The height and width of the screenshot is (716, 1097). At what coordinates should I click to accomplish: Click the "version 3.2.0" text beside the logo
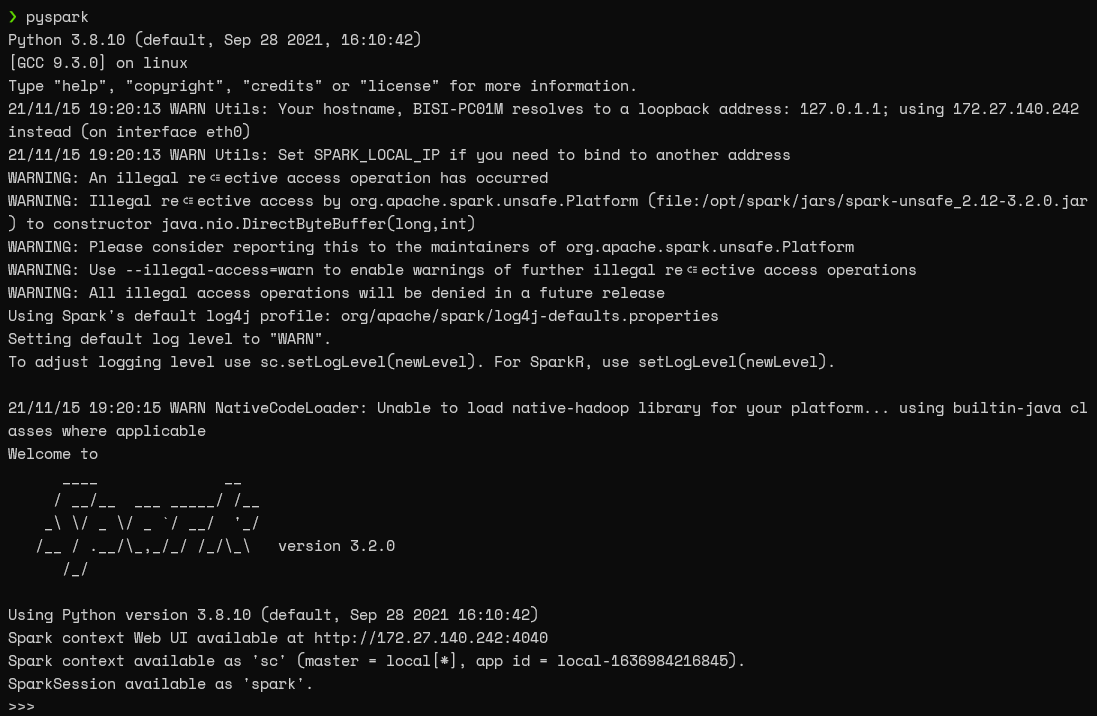tap(336, 546)
